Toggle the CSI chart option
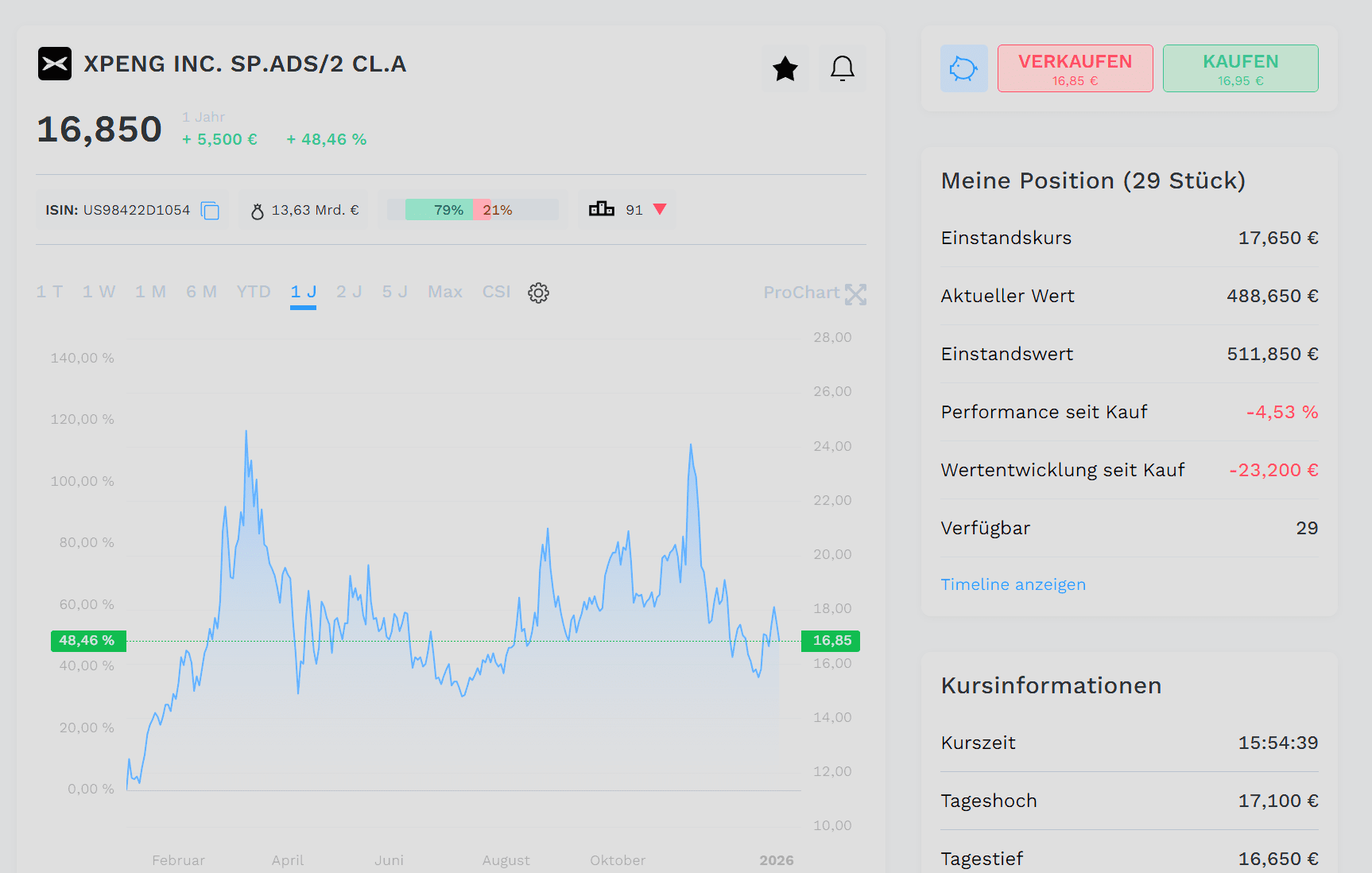 click(496, 292)
